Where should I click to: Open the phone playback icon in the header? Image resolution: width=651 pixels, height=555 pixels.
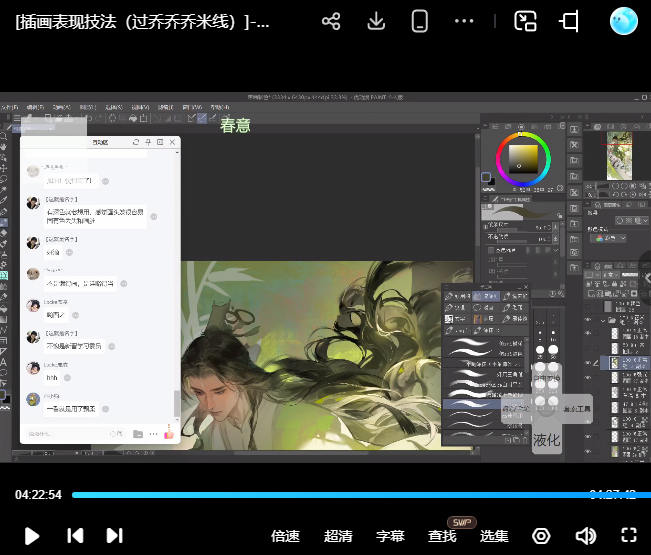click(420, 21)
